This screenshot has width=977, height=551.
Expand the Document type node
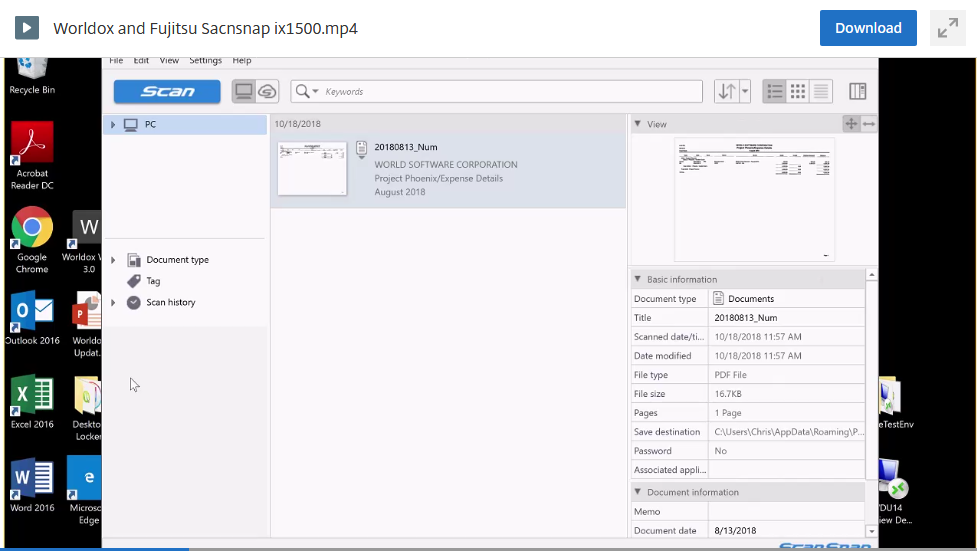click(113, 260)
